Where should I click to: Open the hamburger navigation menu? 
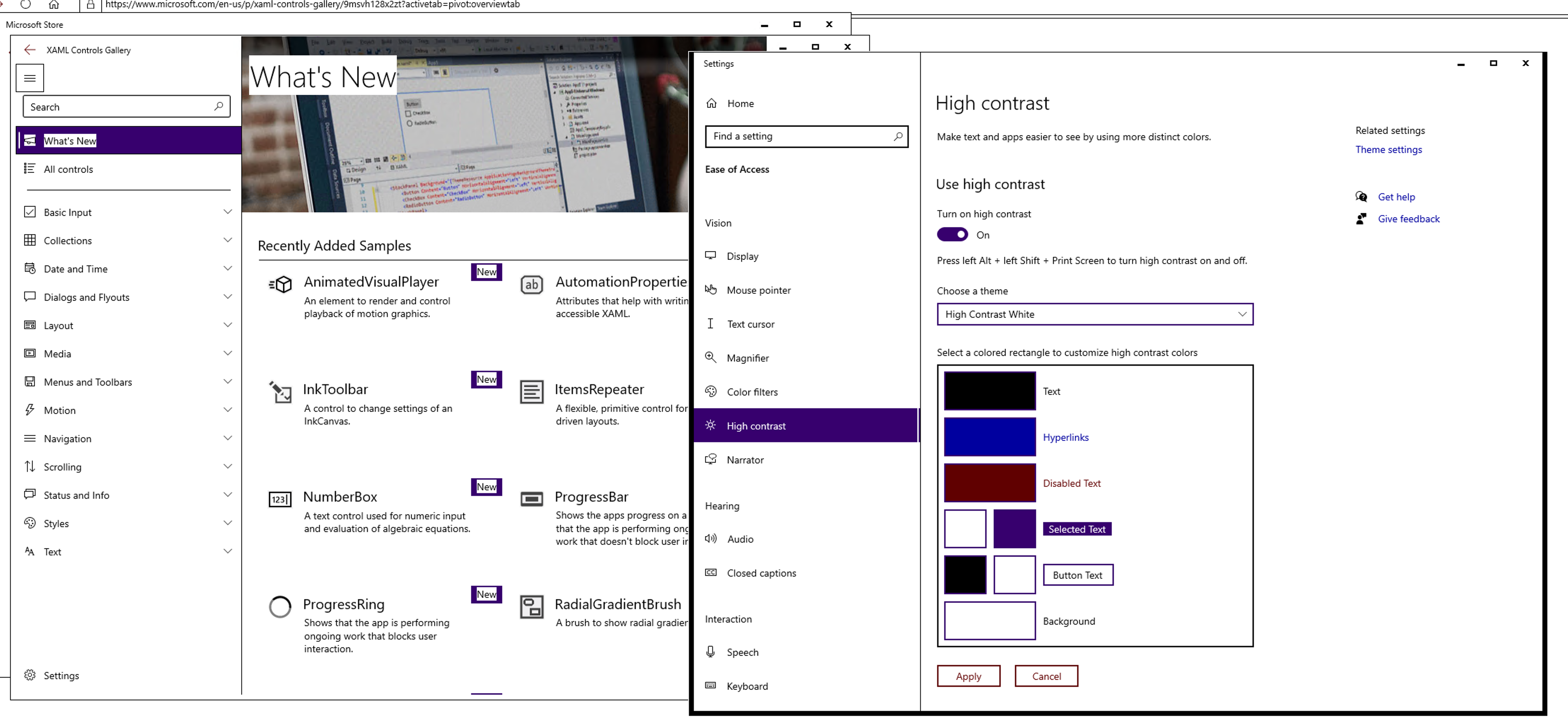coord(29,78)
